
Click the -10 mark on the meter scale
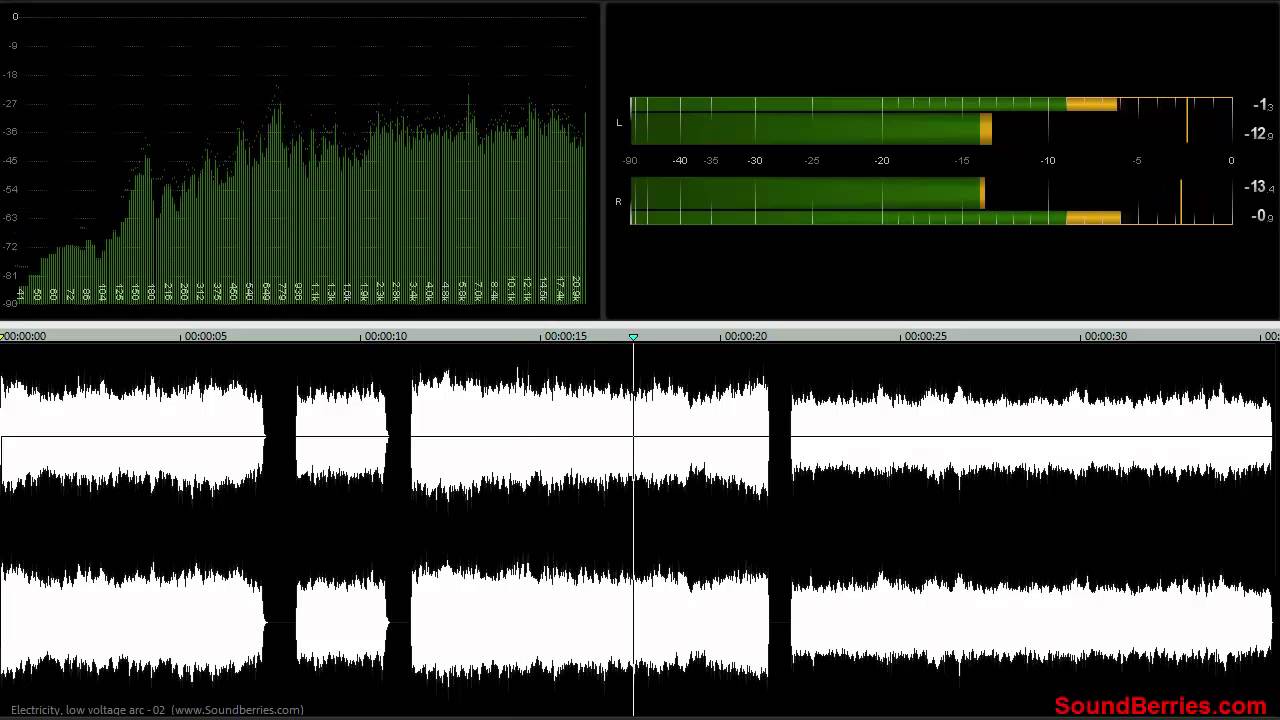[1048, 161]
